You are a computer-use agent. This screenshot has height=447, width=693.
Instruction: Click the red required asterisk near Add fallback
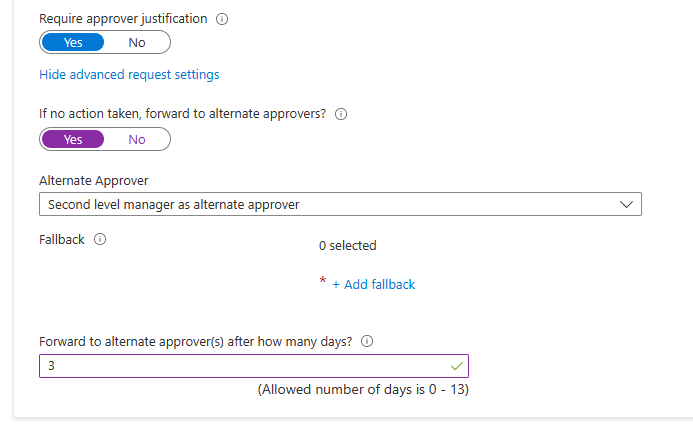coord(323,282)
